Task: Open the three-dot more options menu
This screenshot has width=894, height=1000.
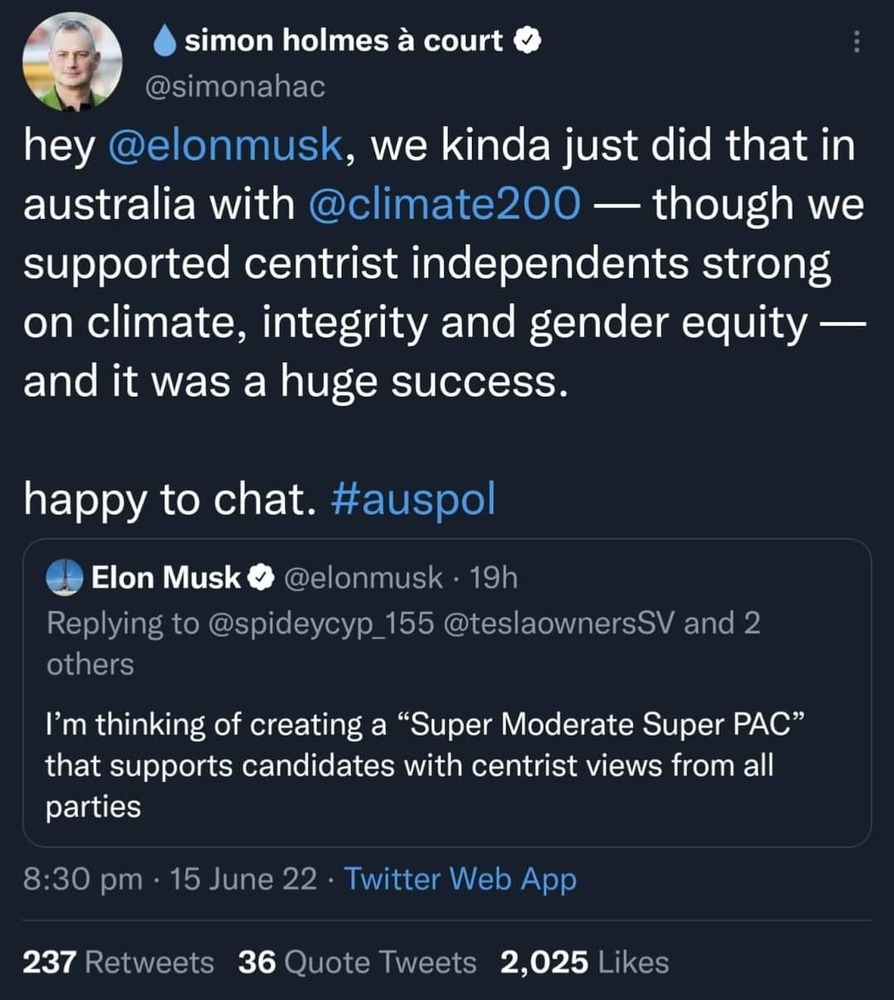Action: pyautogui.click(x=856, y=42)
